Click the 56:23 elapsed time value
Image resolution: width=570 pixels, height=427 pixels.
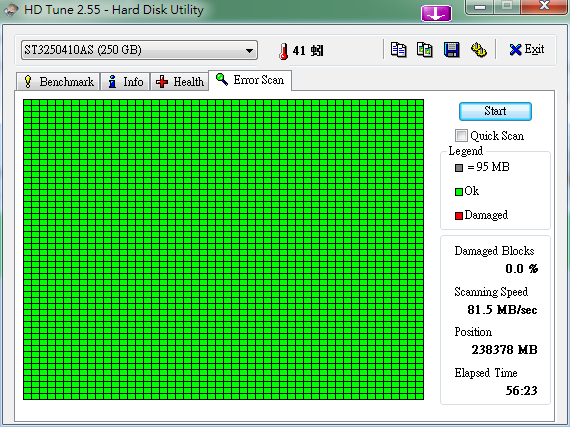click(521, 390)
